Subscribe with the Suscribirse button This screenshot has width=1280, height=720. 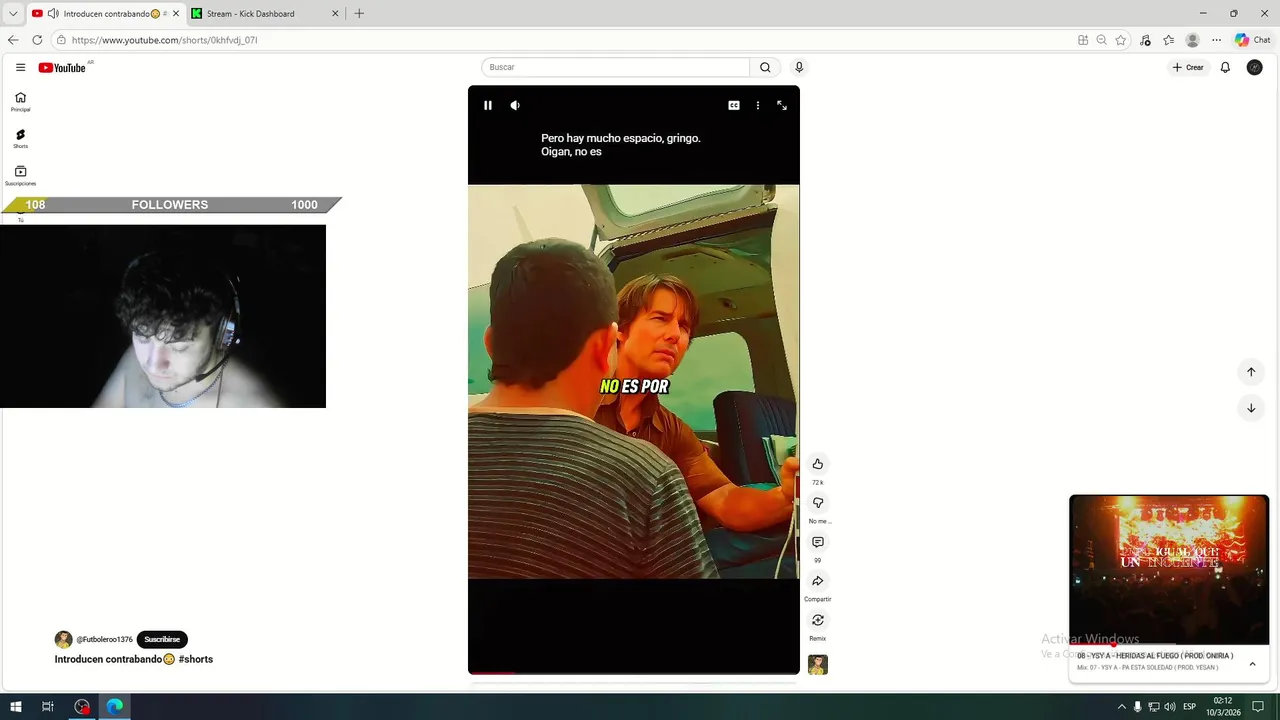[x=162, y=639]
